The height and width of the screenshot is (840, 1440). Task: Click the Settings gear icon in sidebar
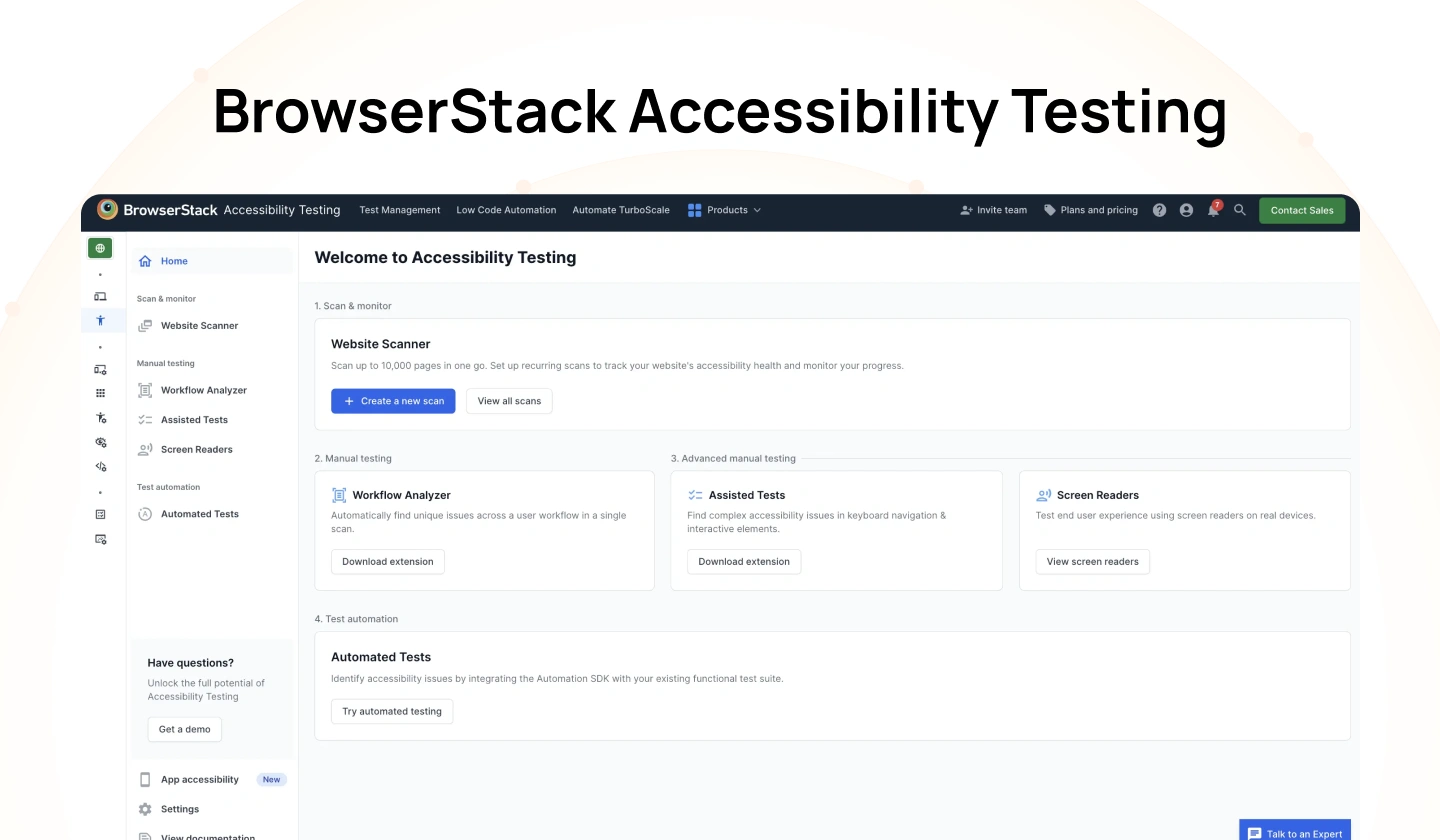[x=145, y=809]
